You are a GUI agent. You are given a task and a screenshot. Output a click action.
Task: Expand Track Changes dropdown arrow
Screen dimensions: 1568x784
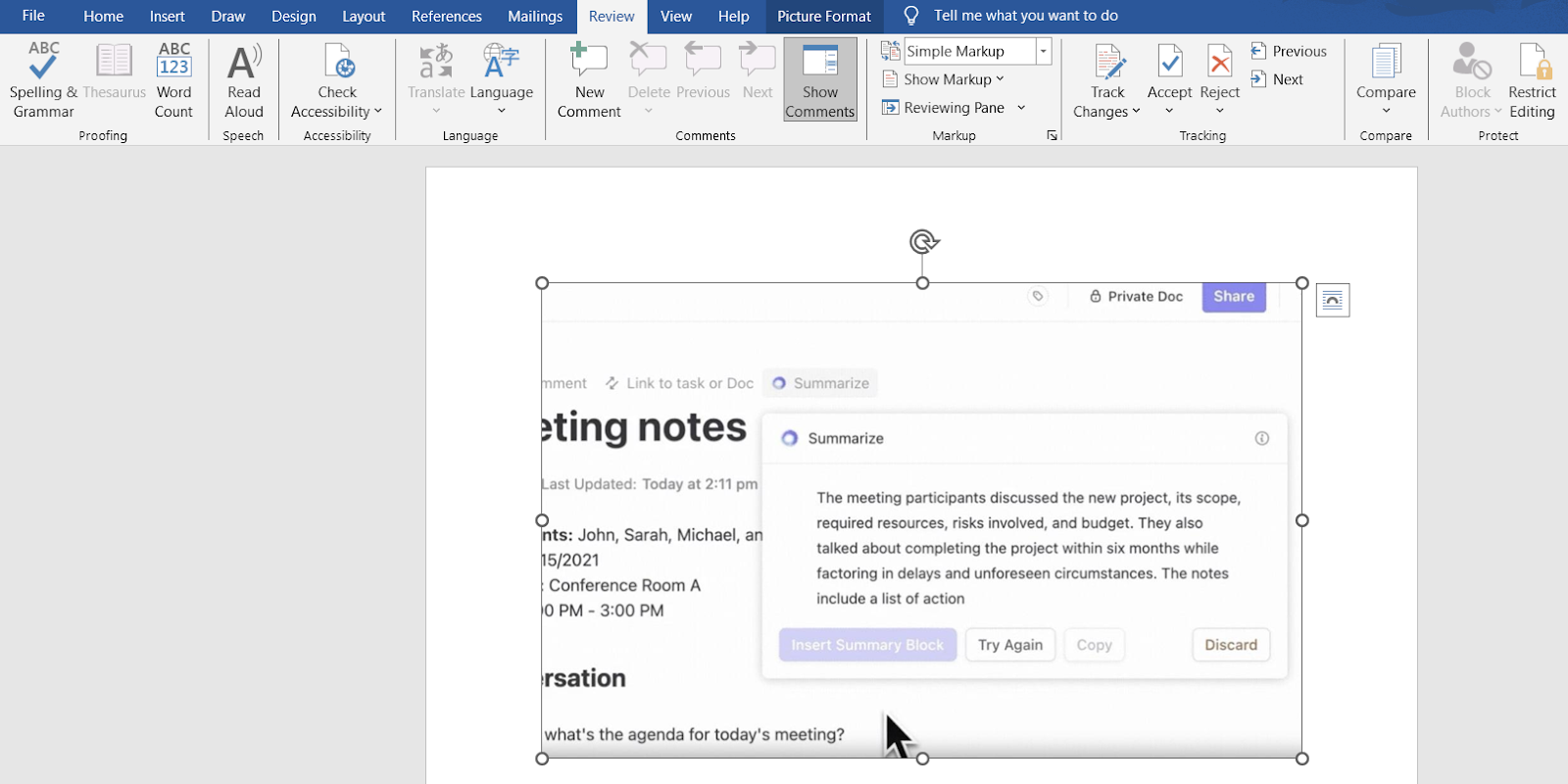coord(1136,112)
